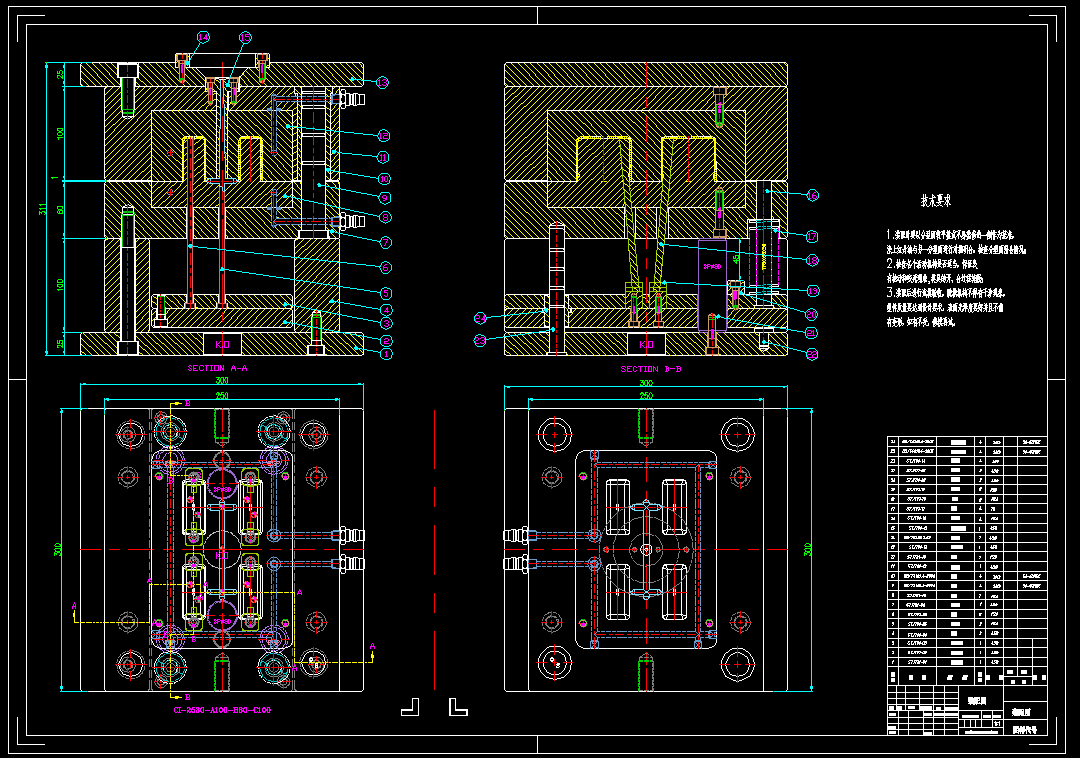Select part balloon number 10
The height and width of the screenshot is (758, 1080).
[x=384, y=179]
